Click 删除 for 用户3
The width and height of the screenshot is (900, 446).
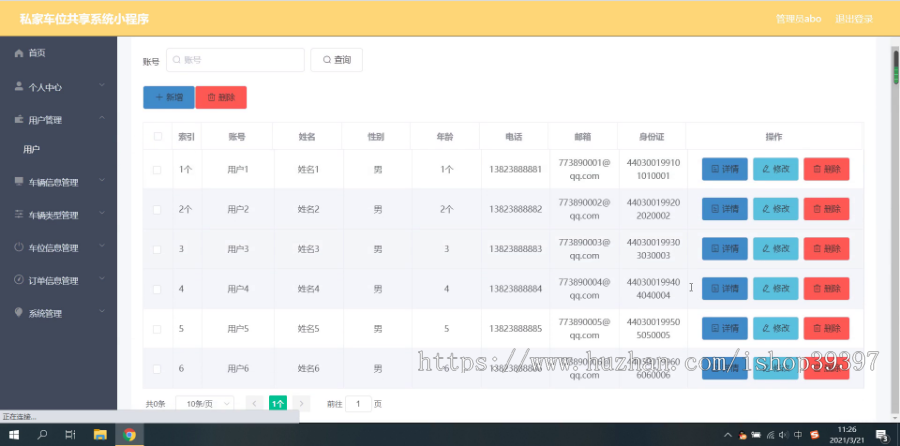[x=827, y=249]
